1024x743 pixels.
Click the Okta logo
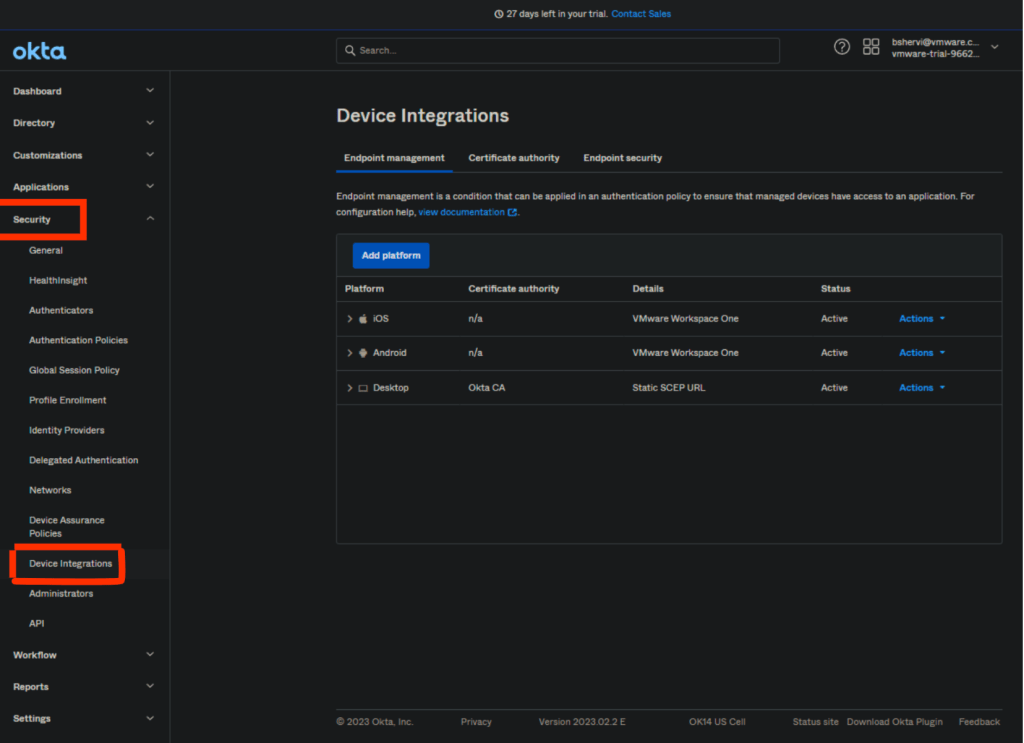pos(40,51)
